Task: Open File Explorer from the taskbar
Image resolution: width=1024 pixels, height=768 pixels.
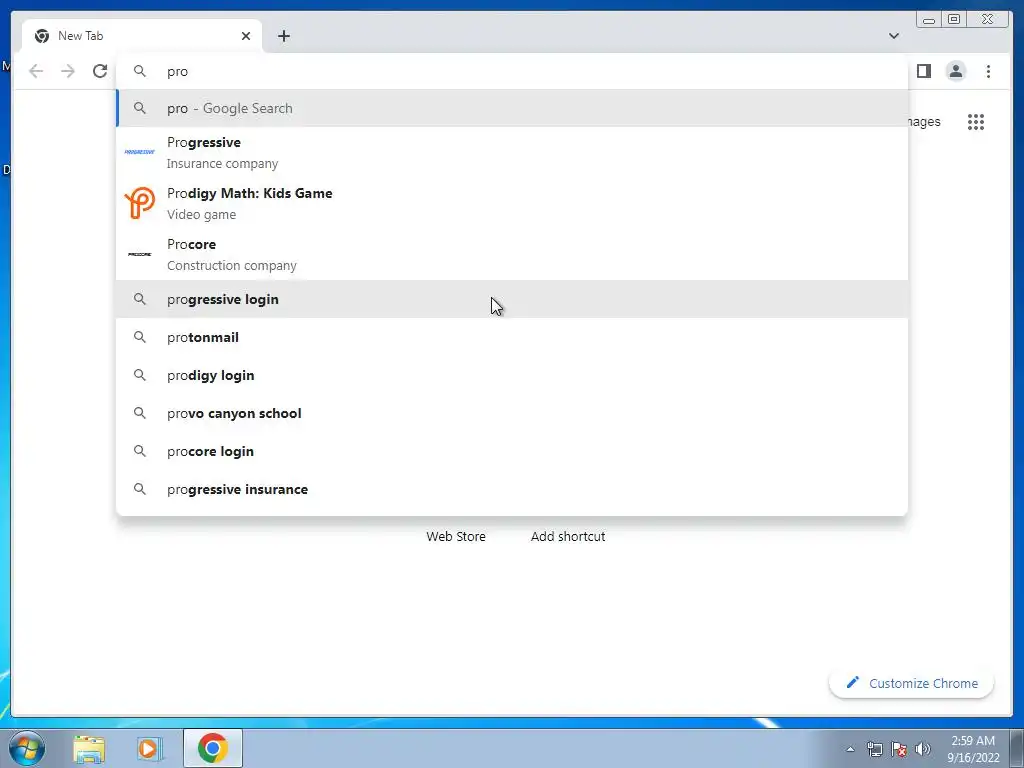Action: tap(89, 749)
